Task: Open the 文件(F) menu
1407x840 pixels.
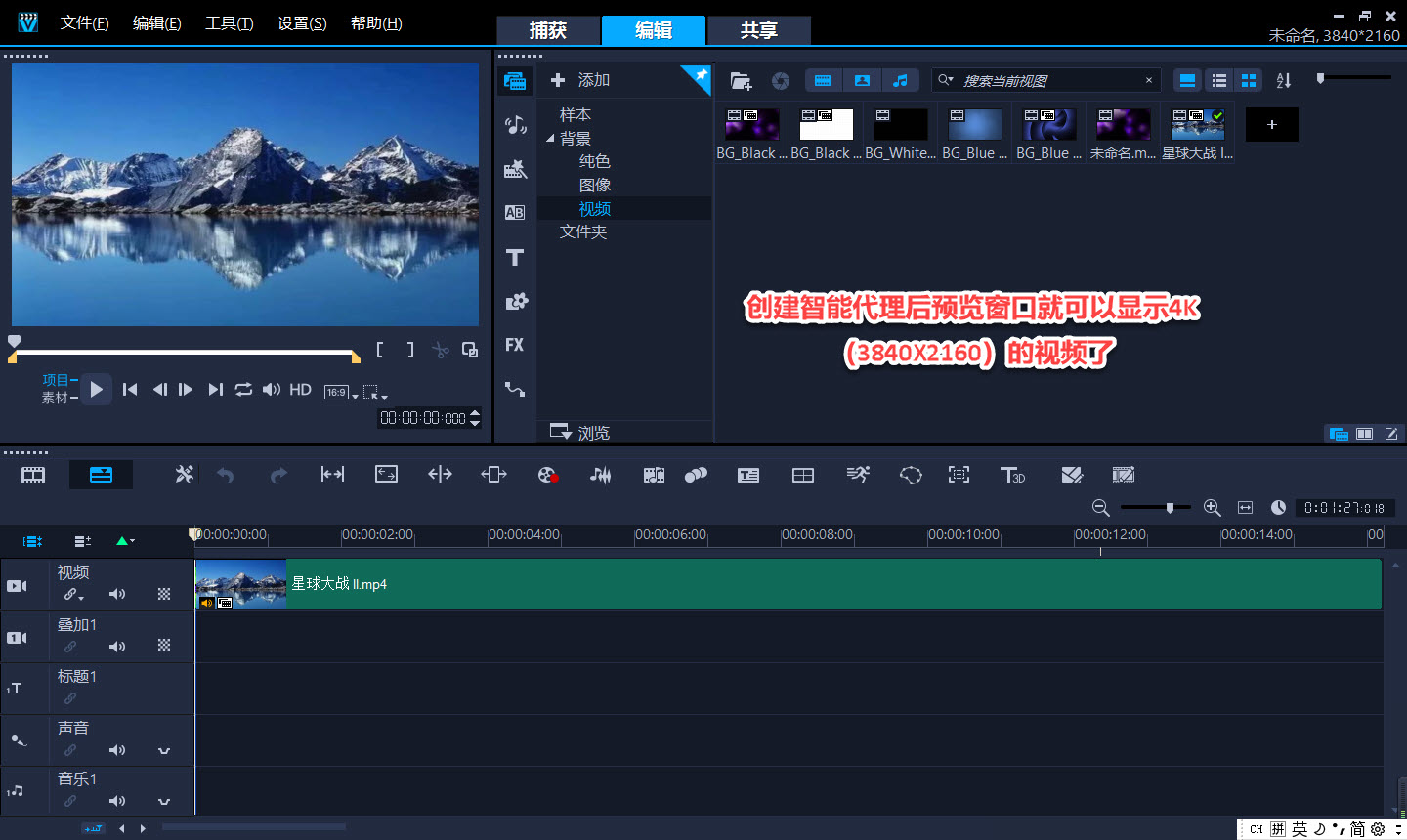Action: click(x=84, y=23)
